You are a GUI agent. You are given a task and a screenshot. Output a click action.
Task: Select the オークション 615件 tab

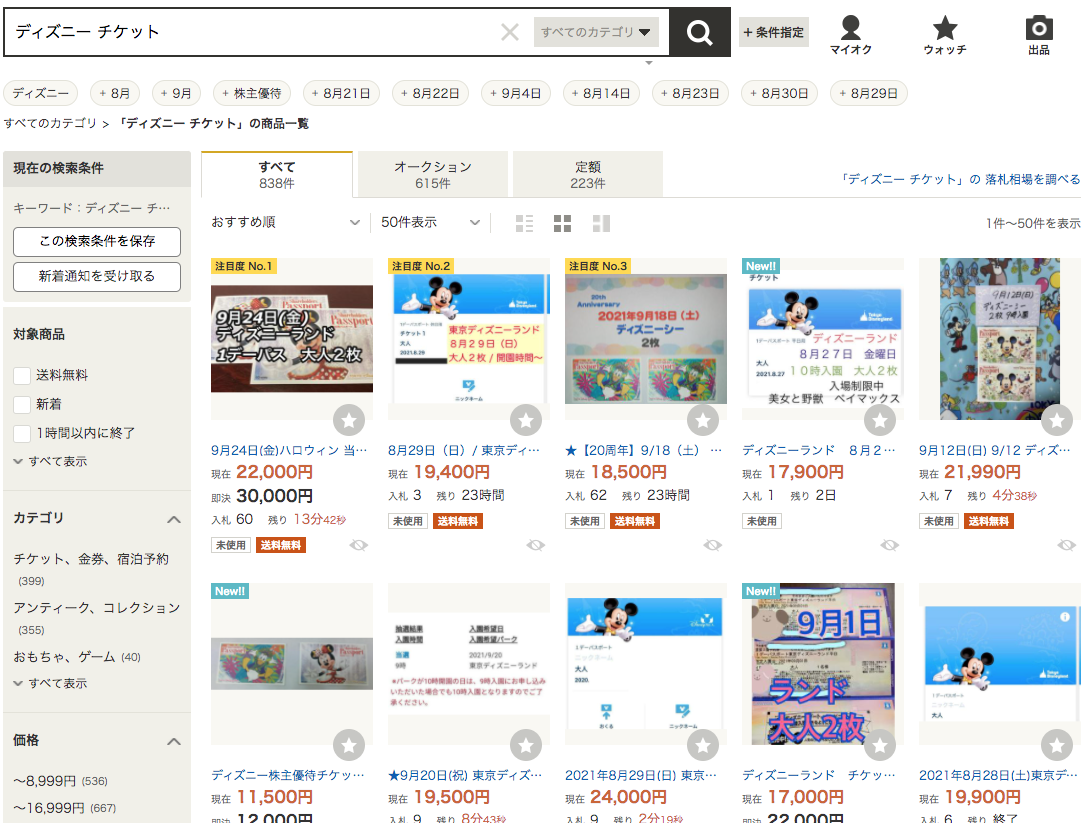tap(433, 175)
